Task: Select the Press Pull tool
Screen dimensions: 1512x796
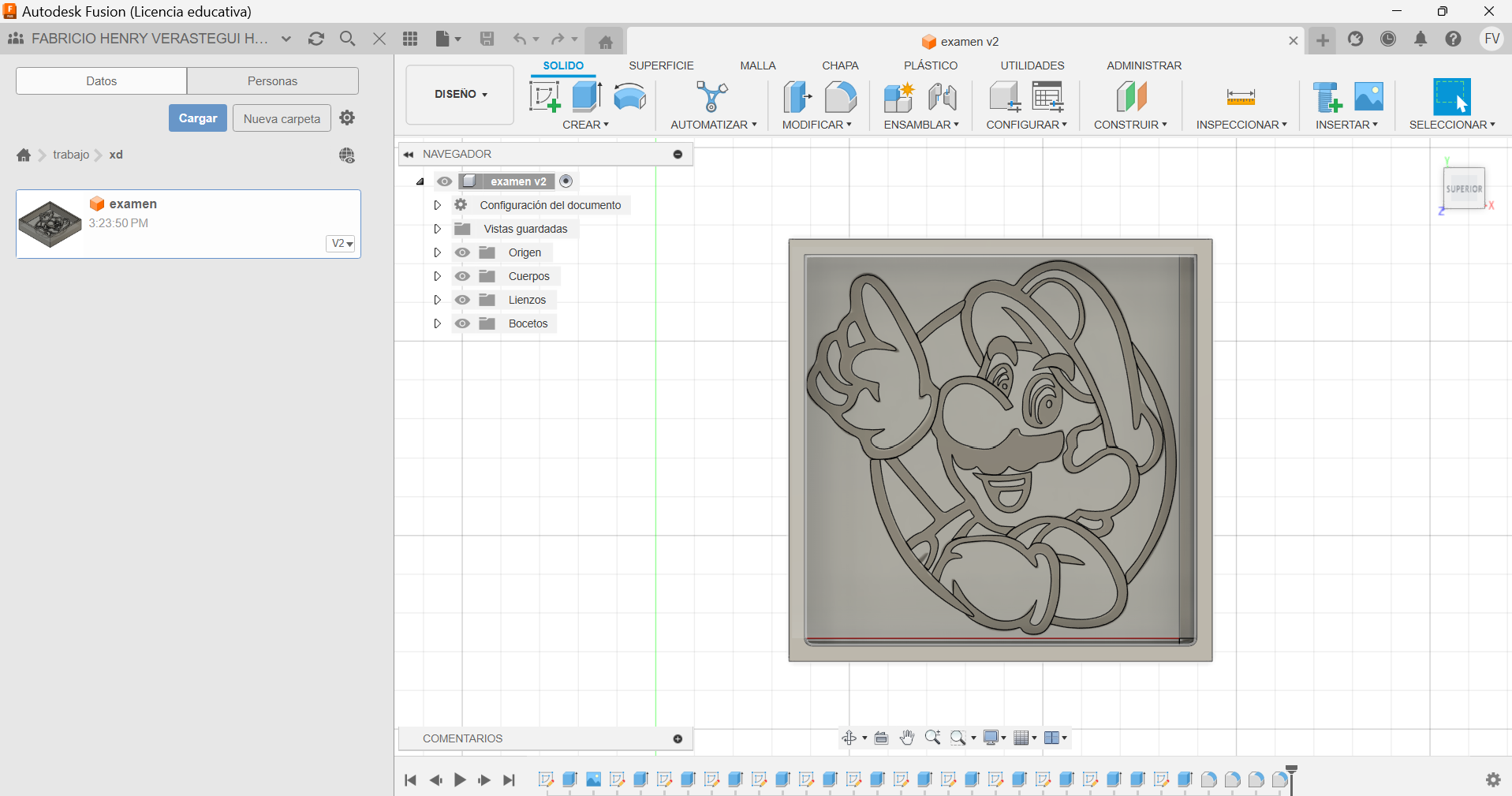Action: coord(797,97)
